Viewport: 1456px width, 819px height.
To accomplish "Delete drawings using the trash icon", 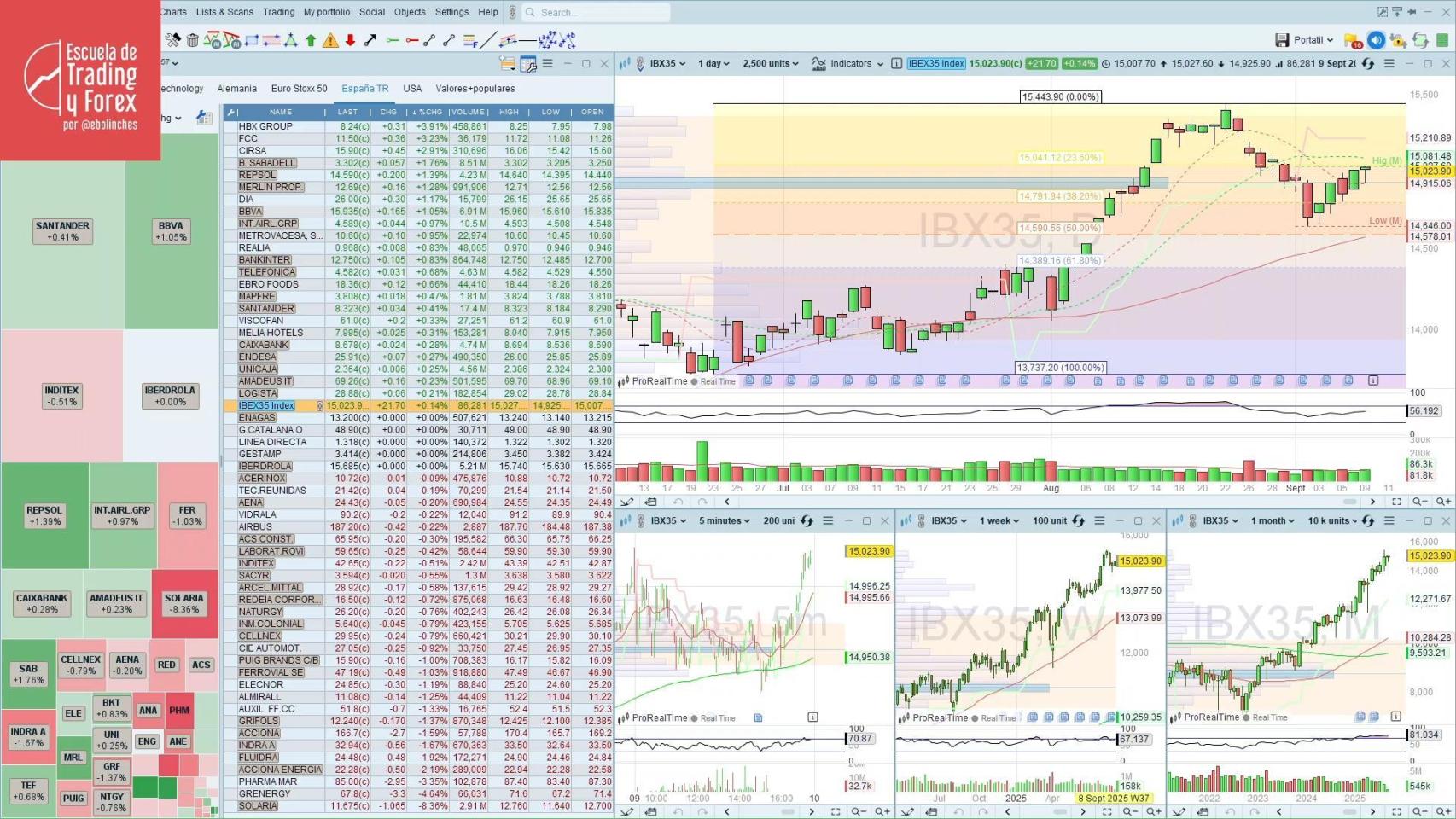I will [191, 39].
